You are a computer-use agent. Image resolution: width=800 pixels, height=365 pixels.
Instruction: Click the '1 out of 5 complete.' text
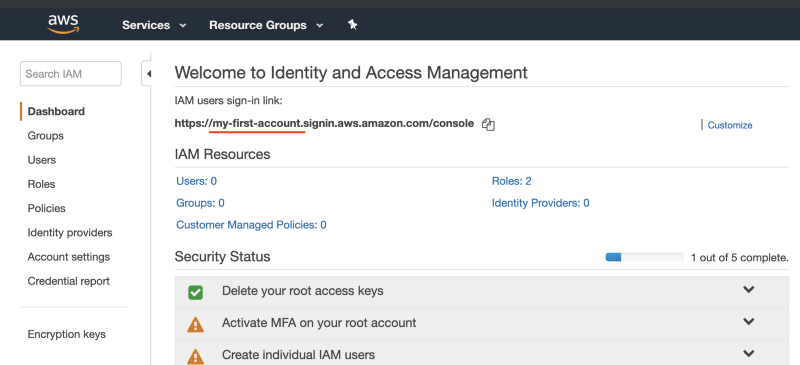[740, 258]
